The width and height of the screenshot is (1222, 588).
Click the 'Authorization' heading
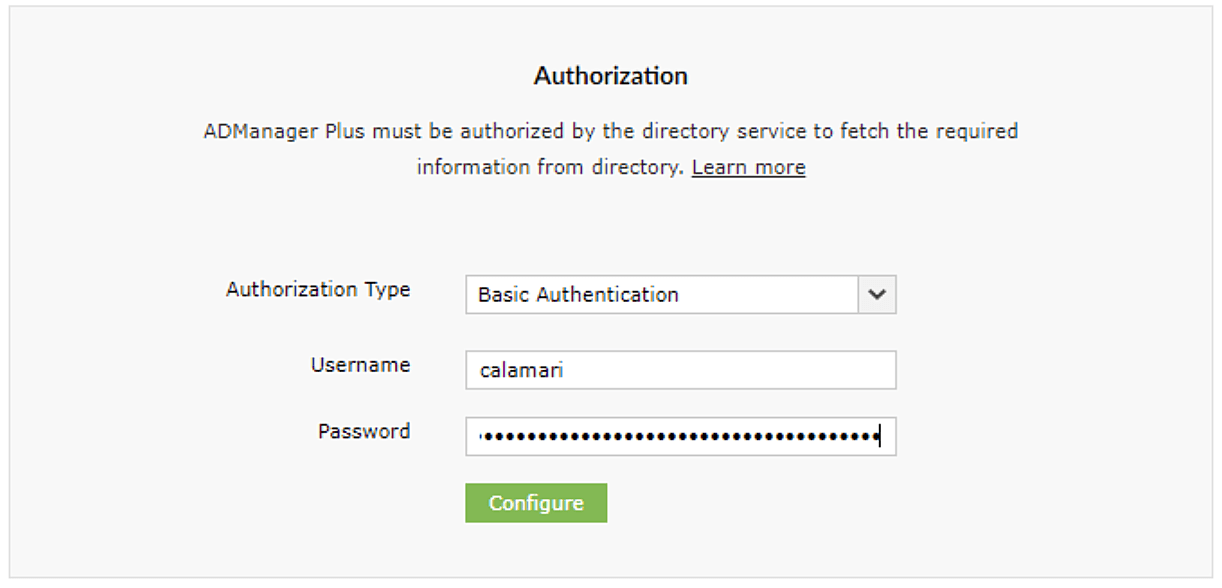tap(611, 76)
